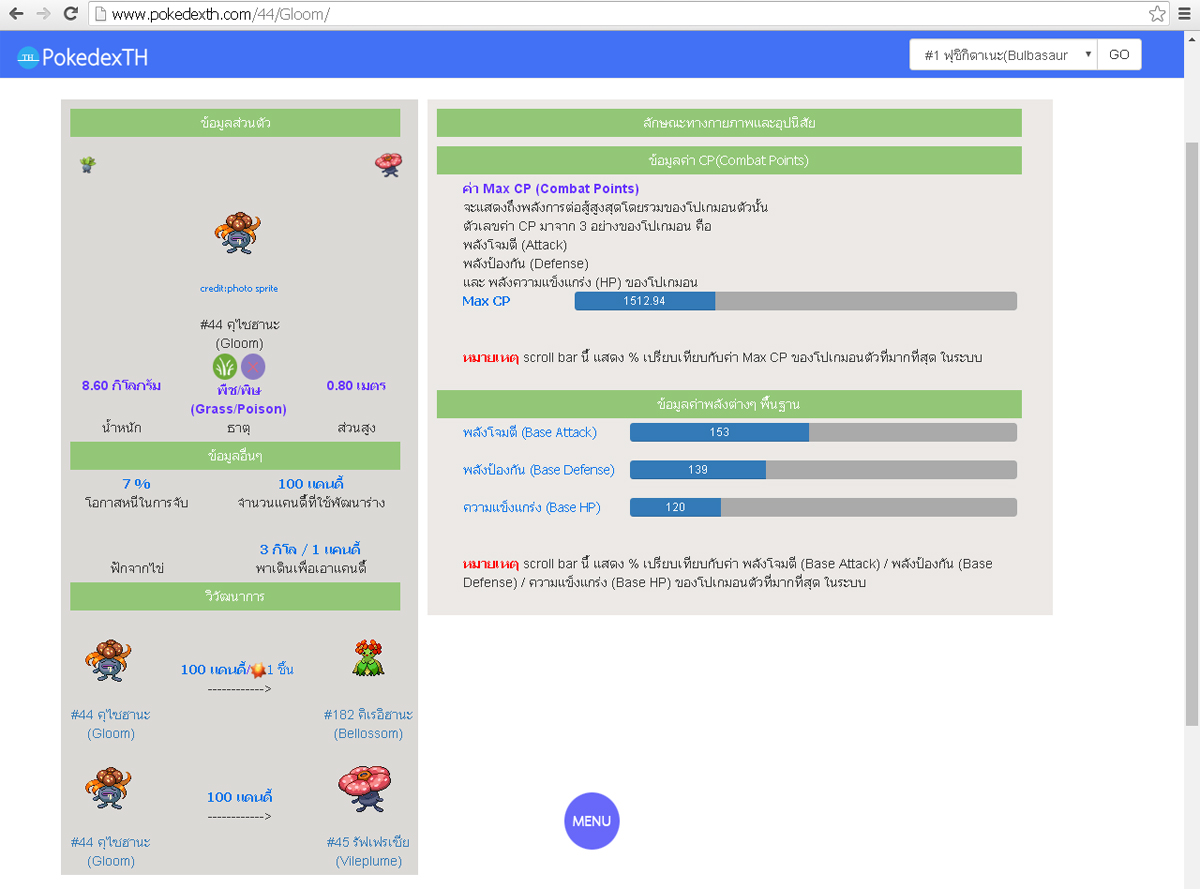The image size is (1200, 889).
Task: Click the Base HP label
Action: point(531,507)
